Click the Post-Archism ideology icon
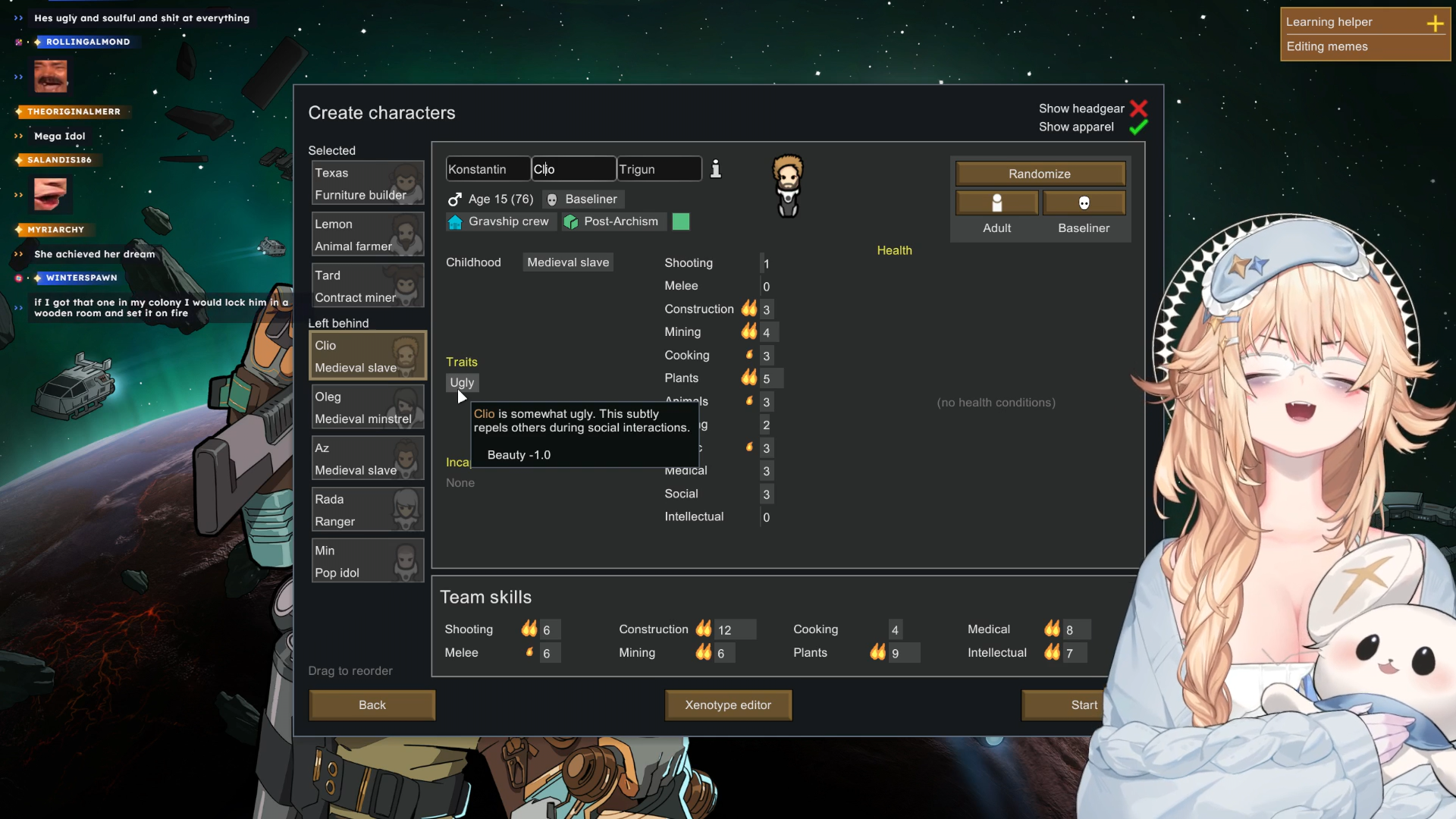This screenshot has height=819, width=1456. pos(571,221)
